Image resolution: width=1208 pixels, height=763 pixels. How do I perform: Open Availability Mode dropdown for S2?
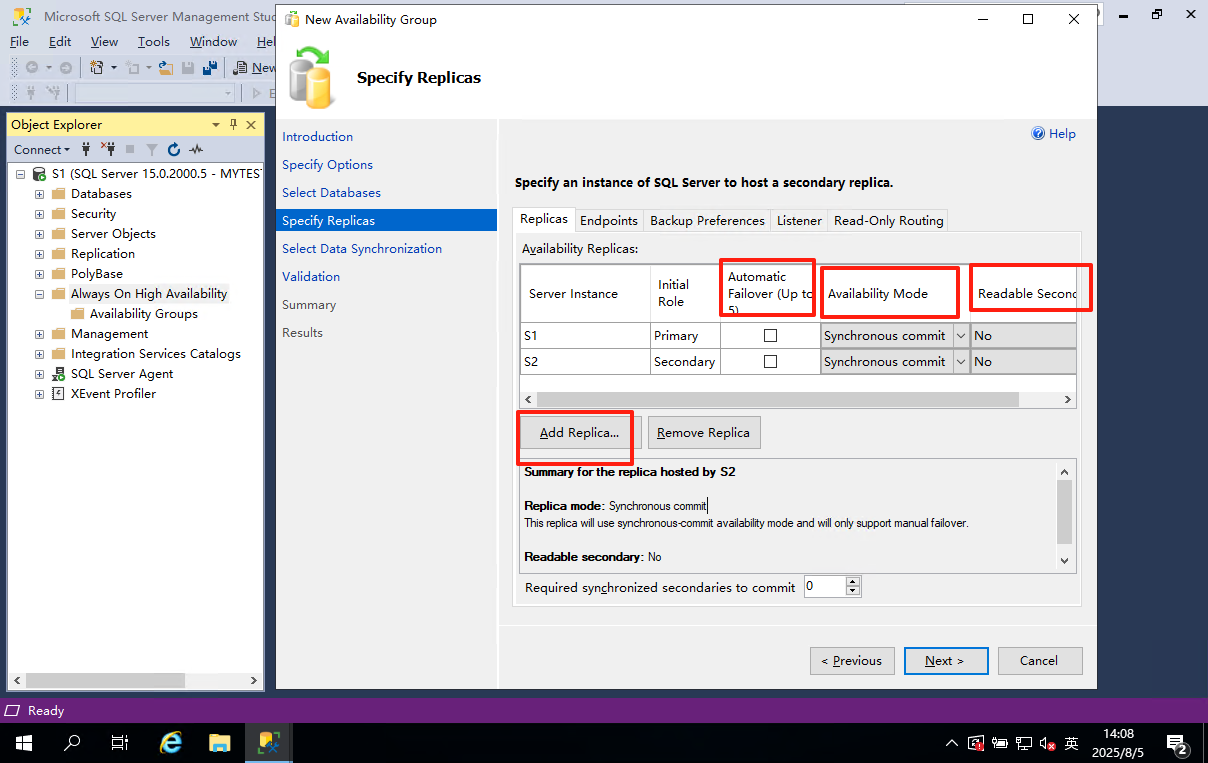pos(960,362)
